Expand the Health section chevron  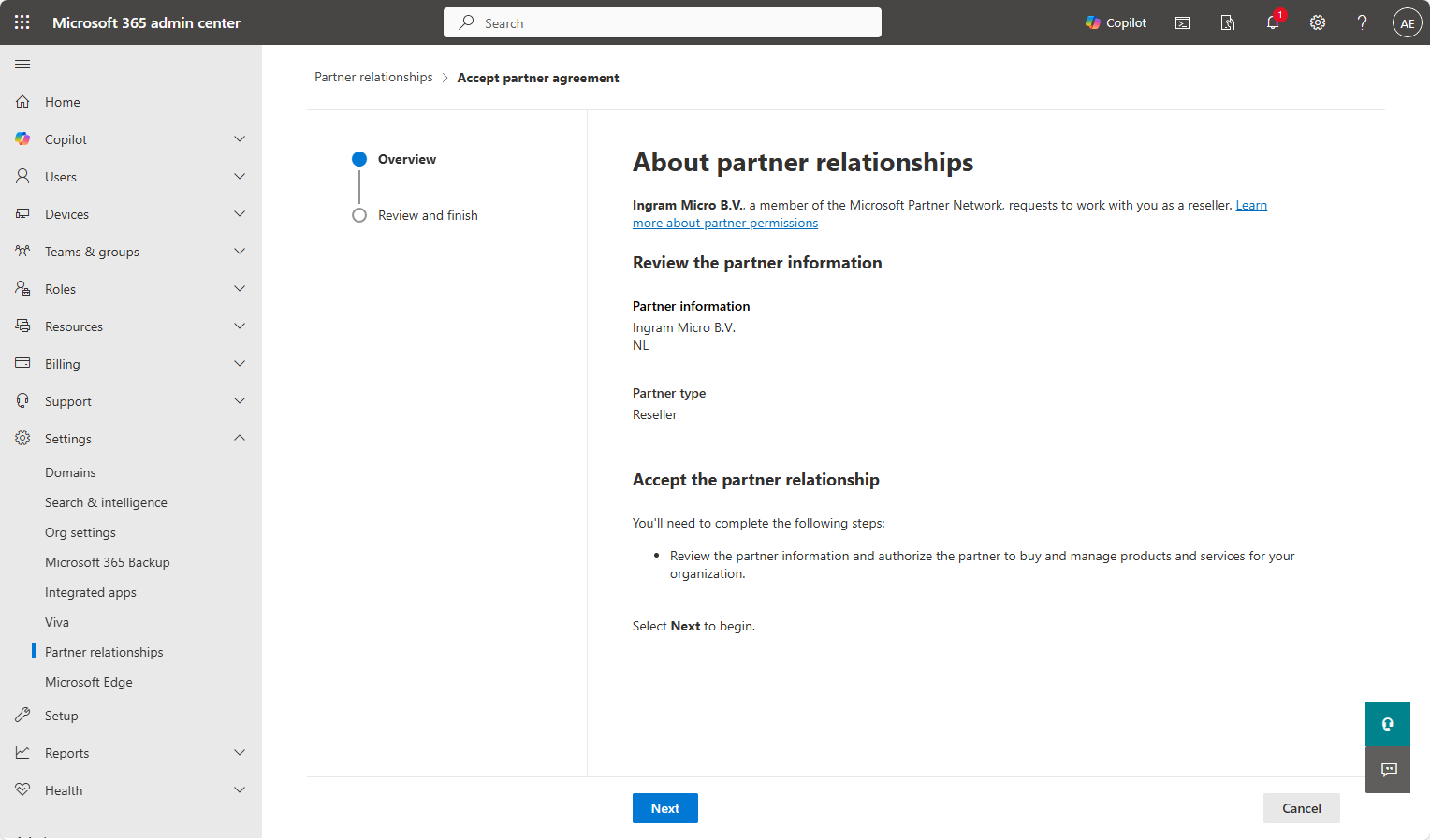coord(240,789)
